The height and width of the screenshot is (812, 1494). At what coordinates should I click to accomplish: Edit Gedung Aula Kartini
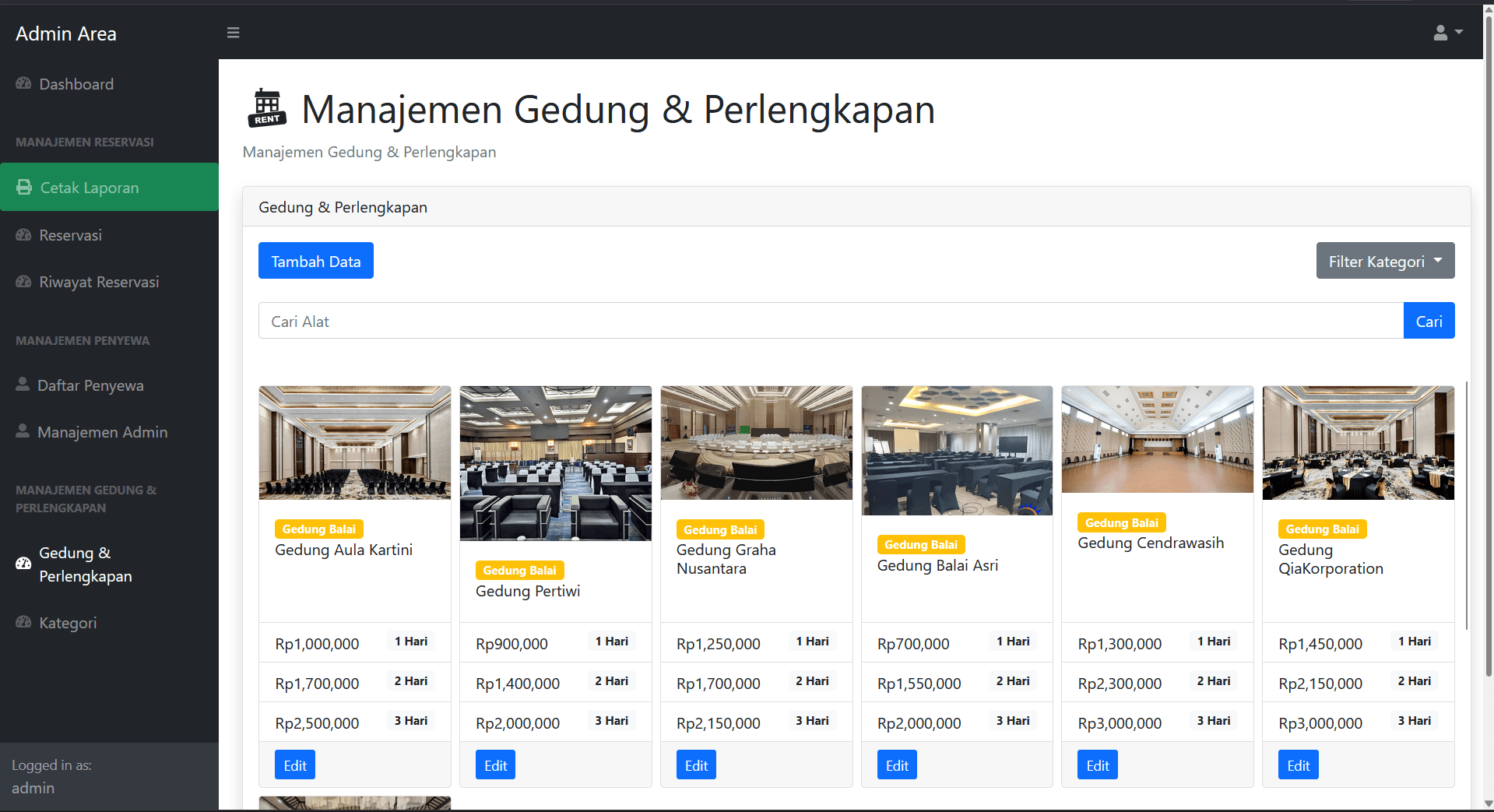pyautogui.click(x=295, y=765)
